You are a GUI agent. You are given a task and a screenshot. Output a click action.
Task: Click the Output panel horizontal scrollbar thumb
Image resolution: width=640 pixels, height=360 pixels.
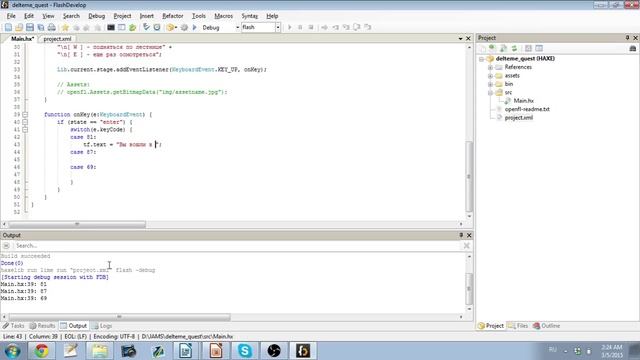point(119,317)
